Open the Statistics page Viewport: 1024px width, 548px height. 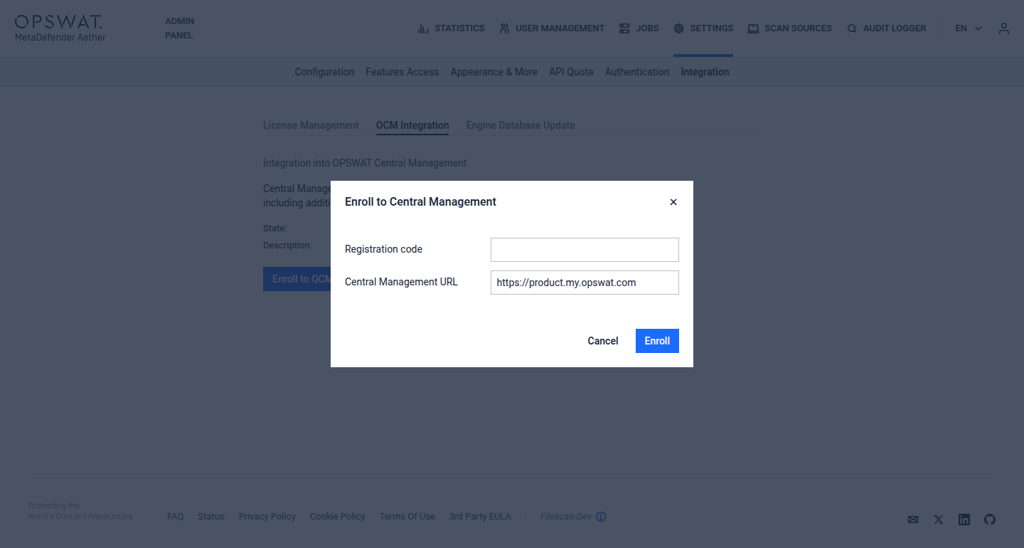pos(451,29)
